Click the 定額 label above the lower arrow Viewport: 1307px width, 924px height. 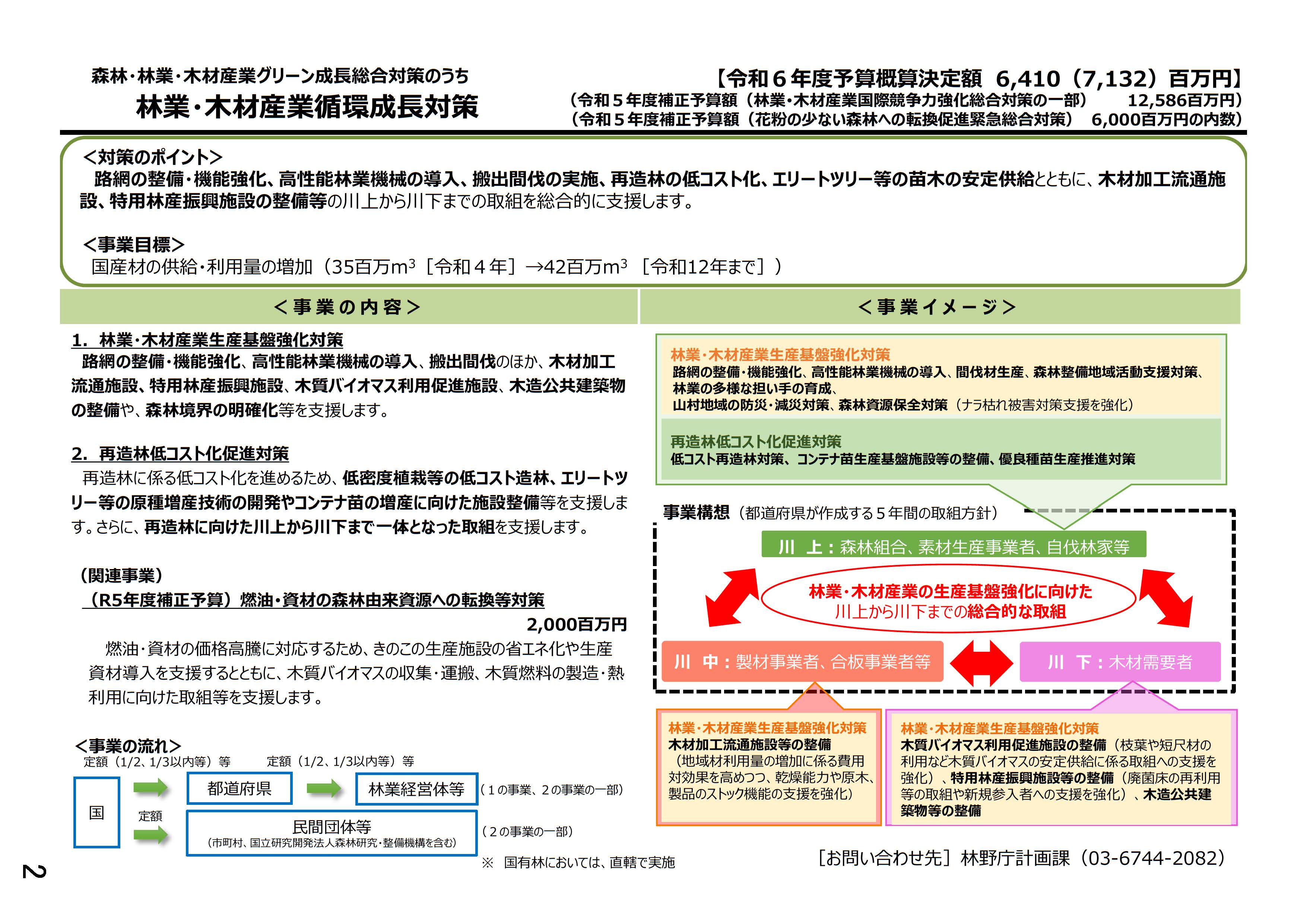pos(150,816)
